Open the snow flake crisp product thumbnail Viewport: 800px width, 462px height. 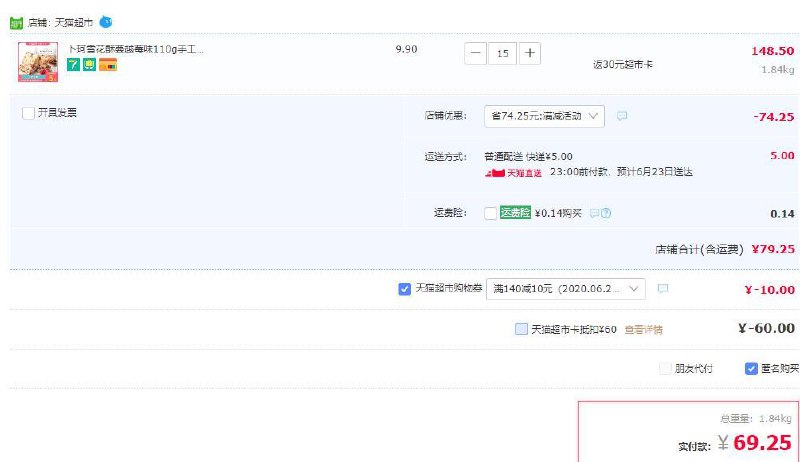[x=38, y=62]
